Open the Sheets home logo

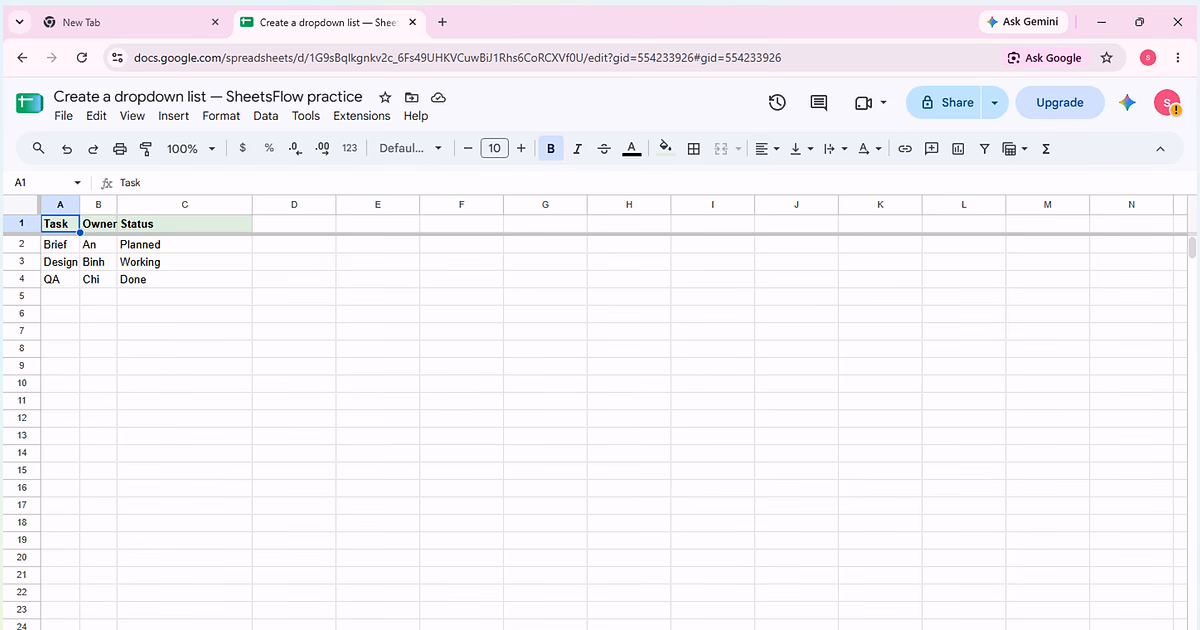coord(30,103)
